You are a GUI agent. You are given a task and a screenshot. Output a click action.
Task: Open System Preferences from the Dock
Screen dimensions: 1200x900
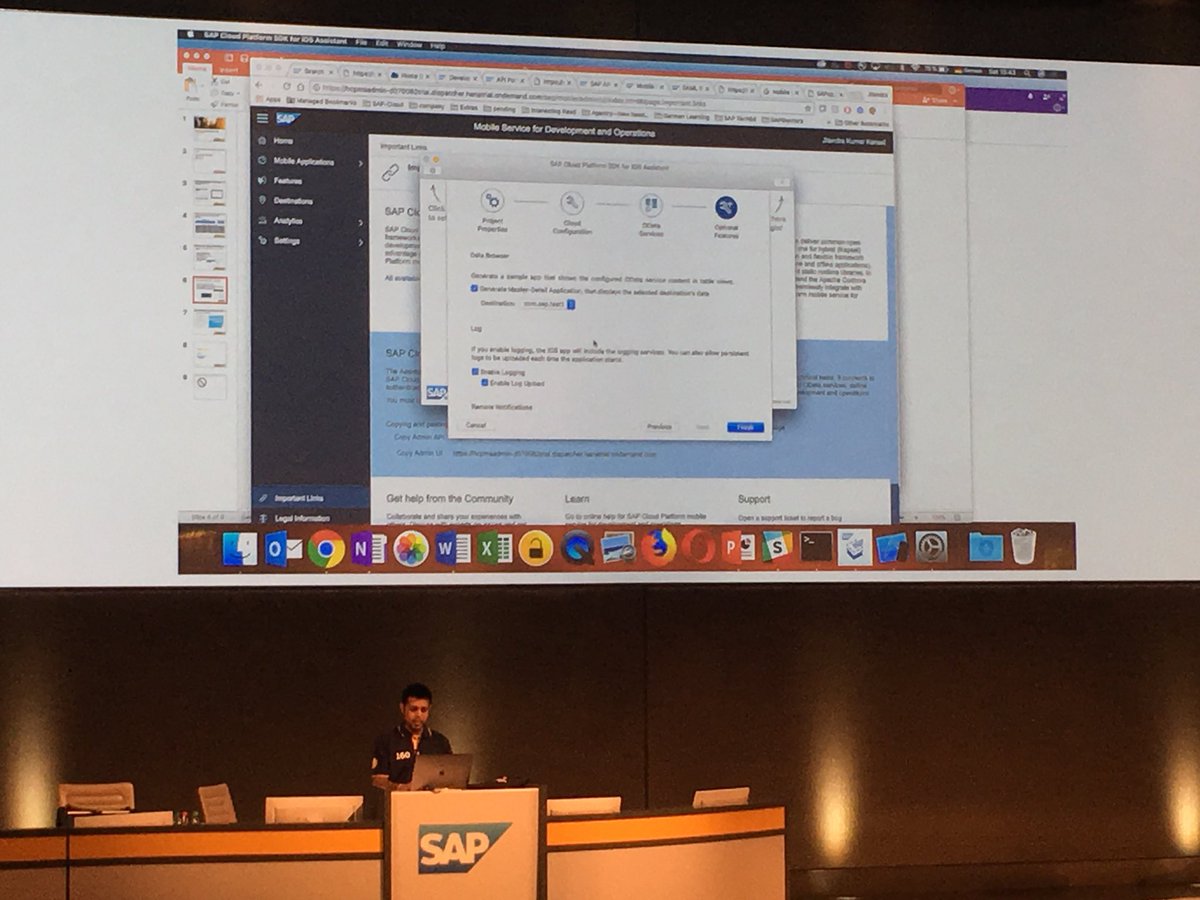(931, 546)
